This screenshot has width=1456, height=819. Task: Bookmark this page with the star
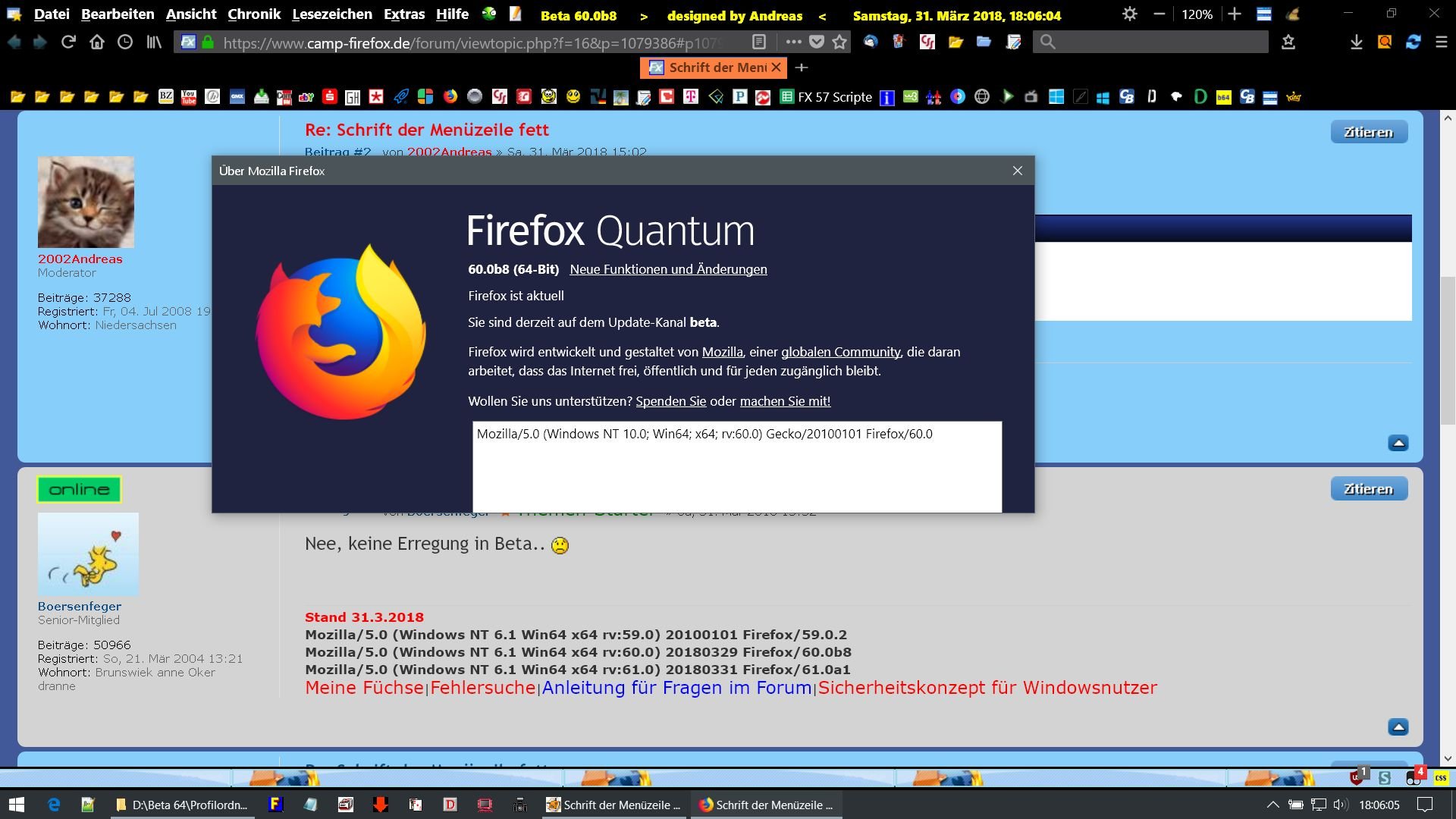(x=839, y=42)
